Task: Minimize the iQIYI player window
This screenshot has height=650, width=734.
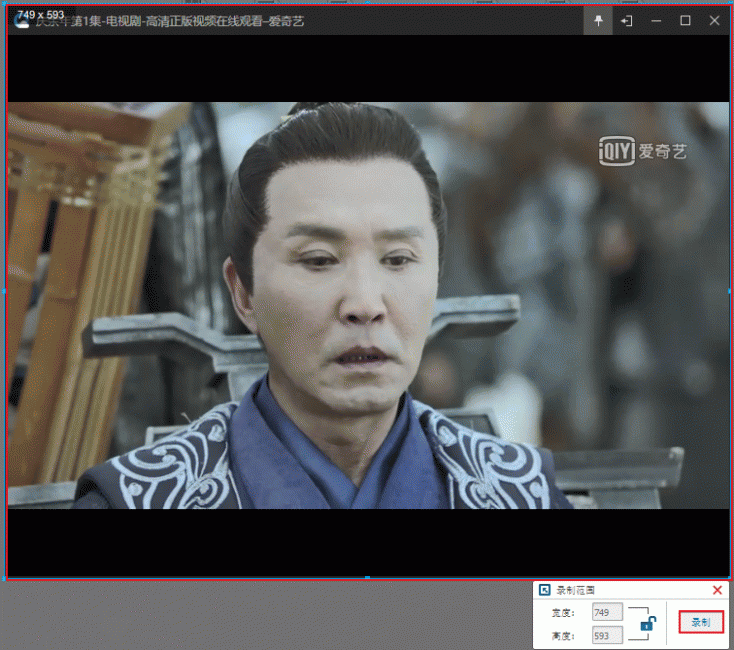Action: (x=656, y=21)
